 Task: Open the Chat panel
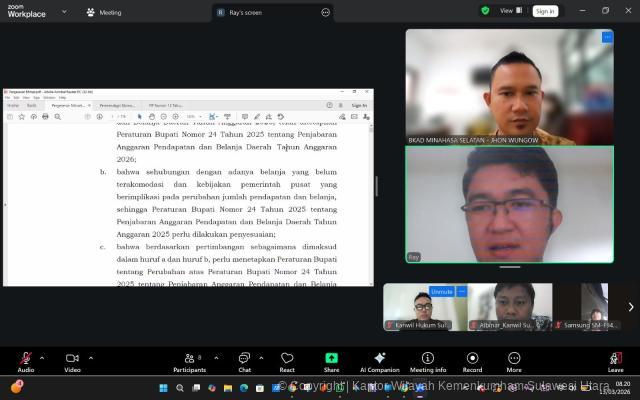tap(244, 360)
